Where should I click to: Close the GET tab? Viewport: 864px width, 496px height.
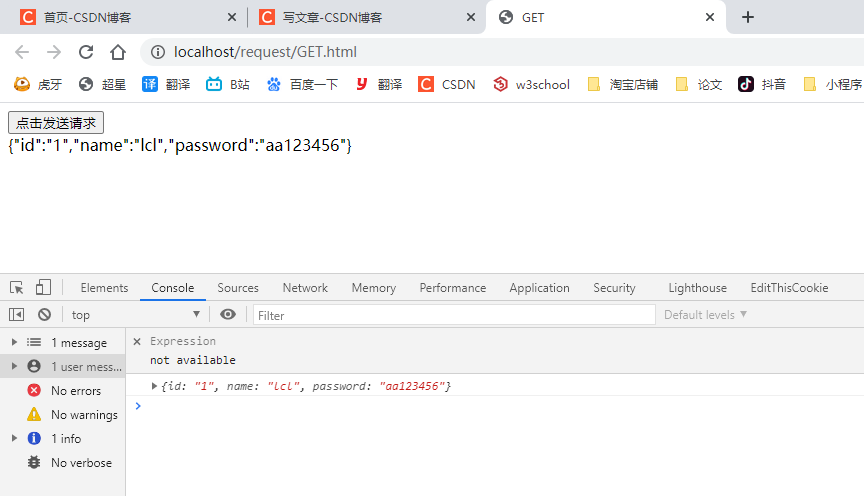point(710,17)
